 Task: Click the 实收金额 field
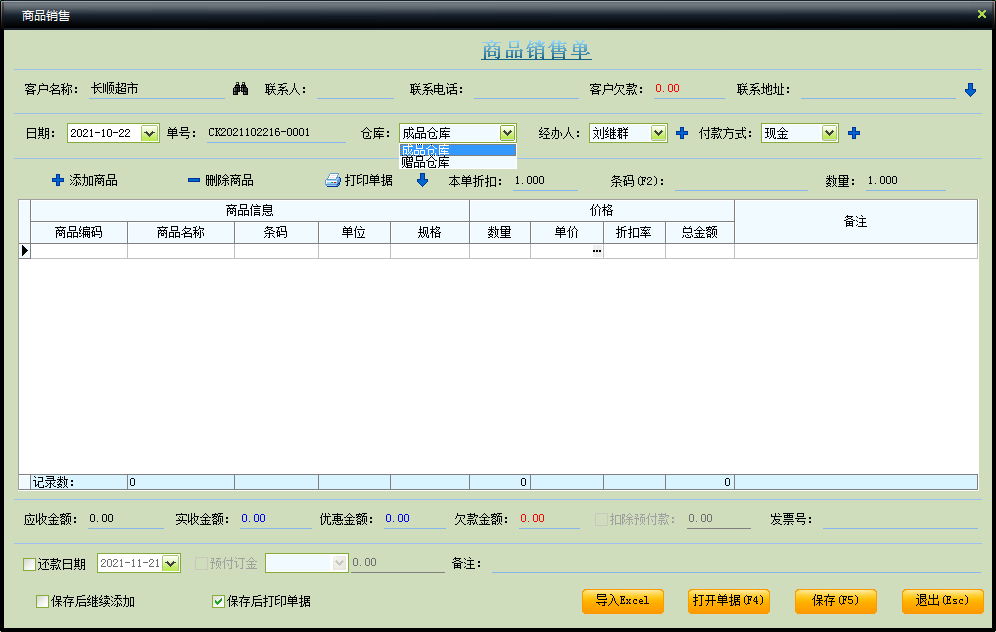(276, 519)
